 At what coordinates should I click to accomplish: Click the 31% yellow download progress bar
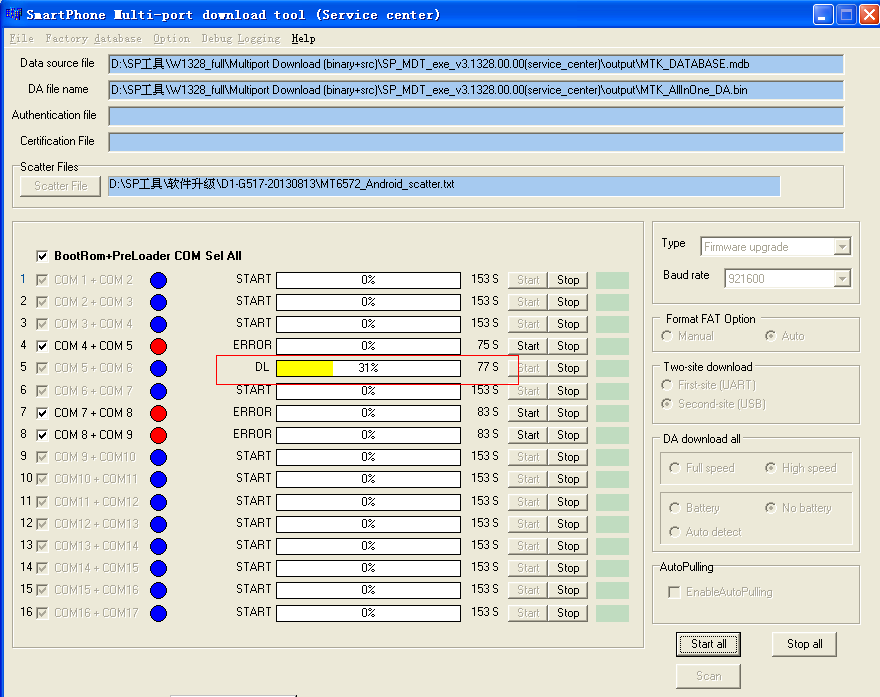368,368
